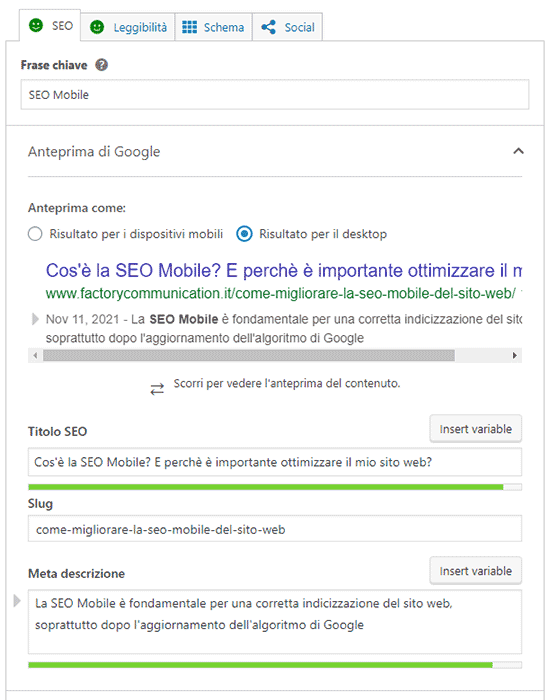The width and height of the screenshot is (550, 700).
Task: Click the Schema grid icon
Action: [x=189, y=27]
